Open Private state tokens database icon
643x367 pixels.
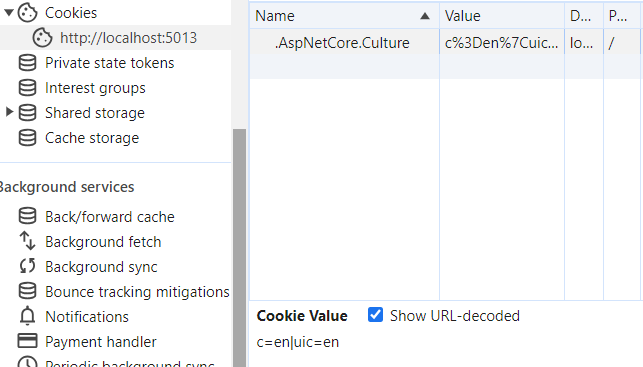tap(27, 63)
